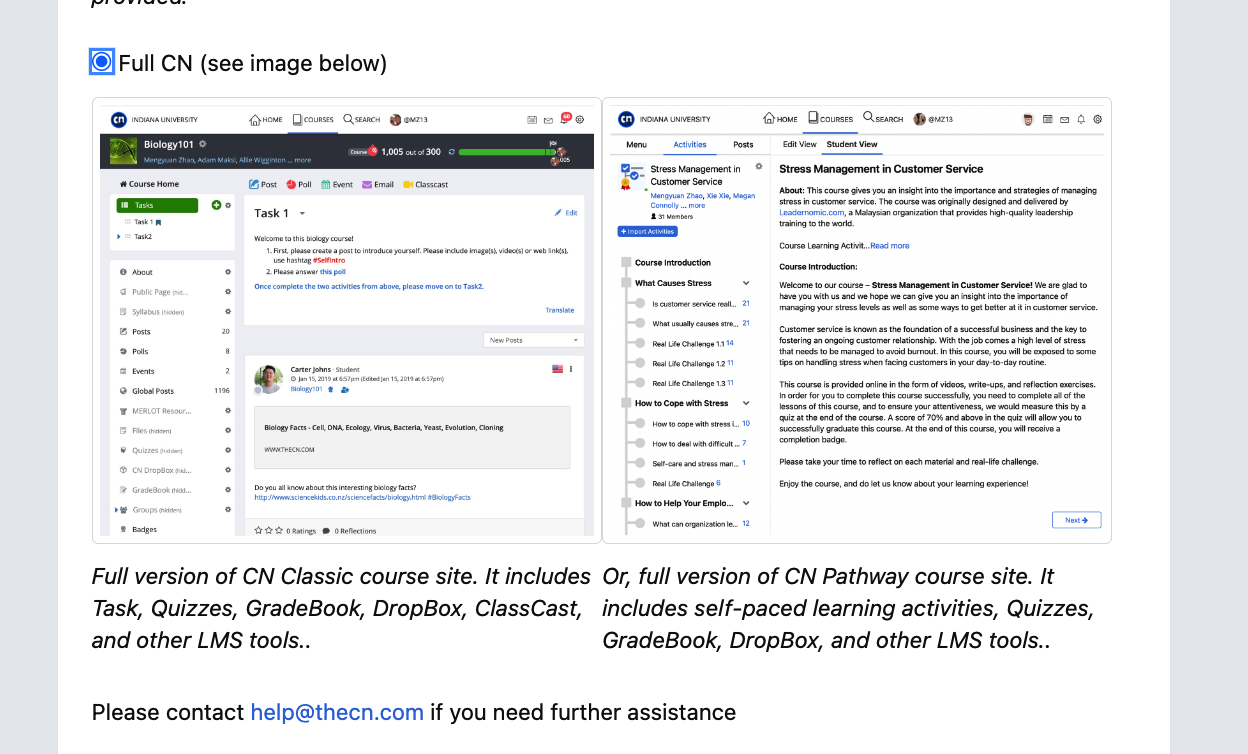Click settings gear in Pathway screenshot header
Image resolution: width=1248 pixels, height=754 pixels.
coord(1097,119)
